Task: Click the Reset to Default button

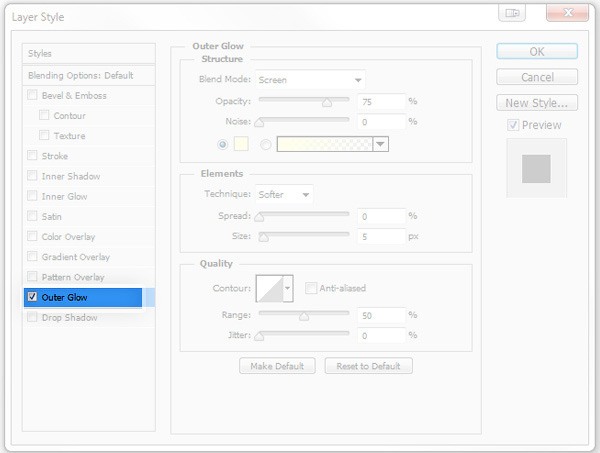Action: tap(368, 366)
